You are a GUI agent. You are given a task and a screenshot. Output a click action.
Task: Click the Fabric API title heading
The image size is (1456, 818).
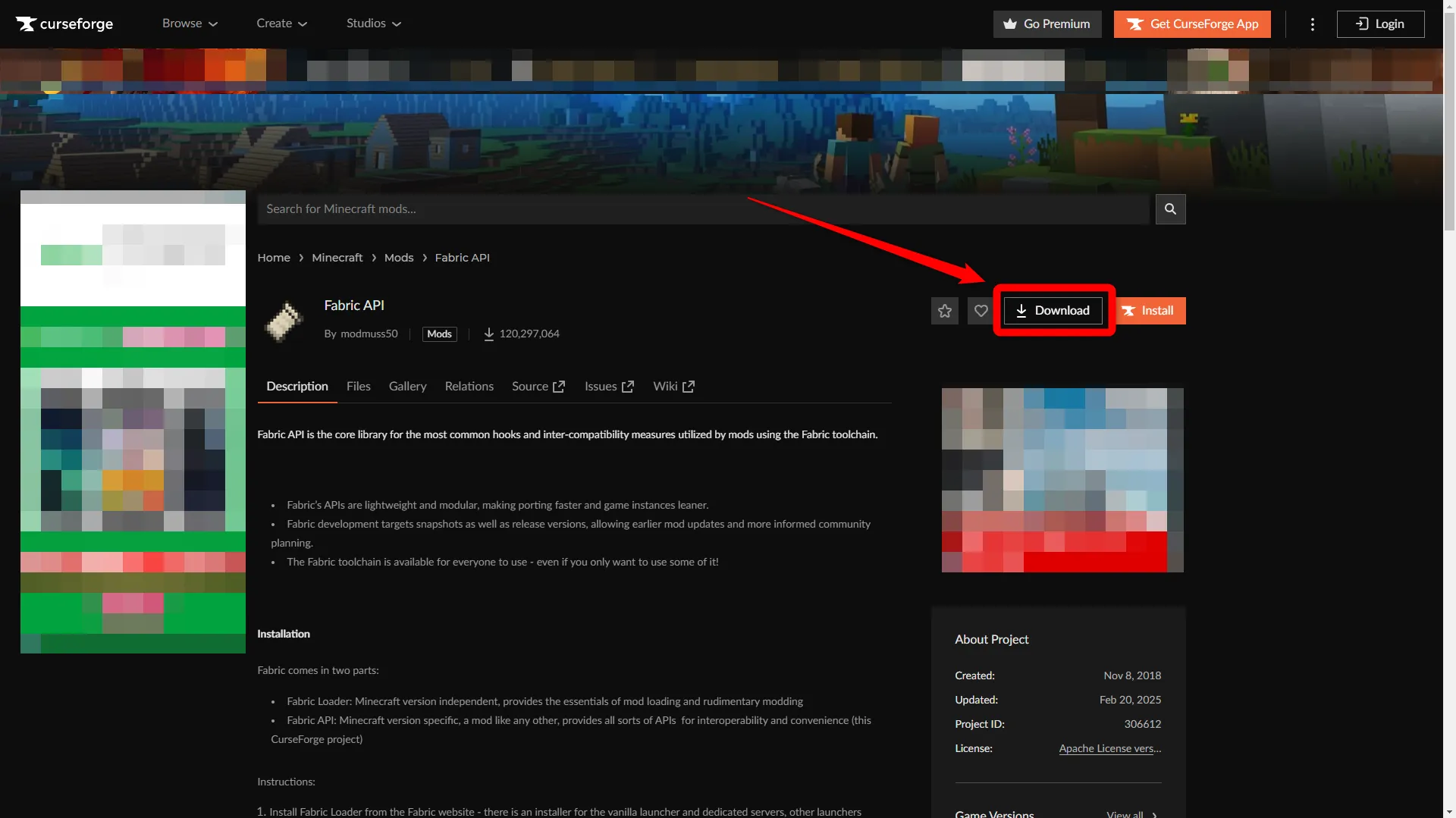coord(354,306)
